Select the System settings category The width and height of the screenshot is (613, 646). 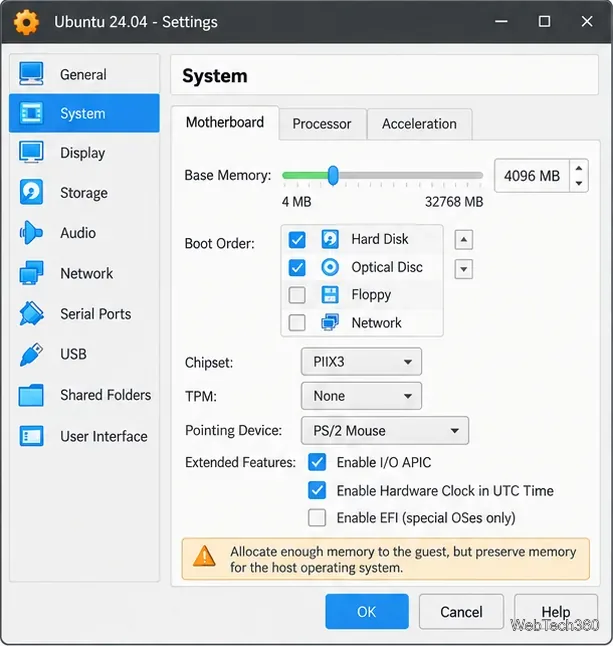84,113
